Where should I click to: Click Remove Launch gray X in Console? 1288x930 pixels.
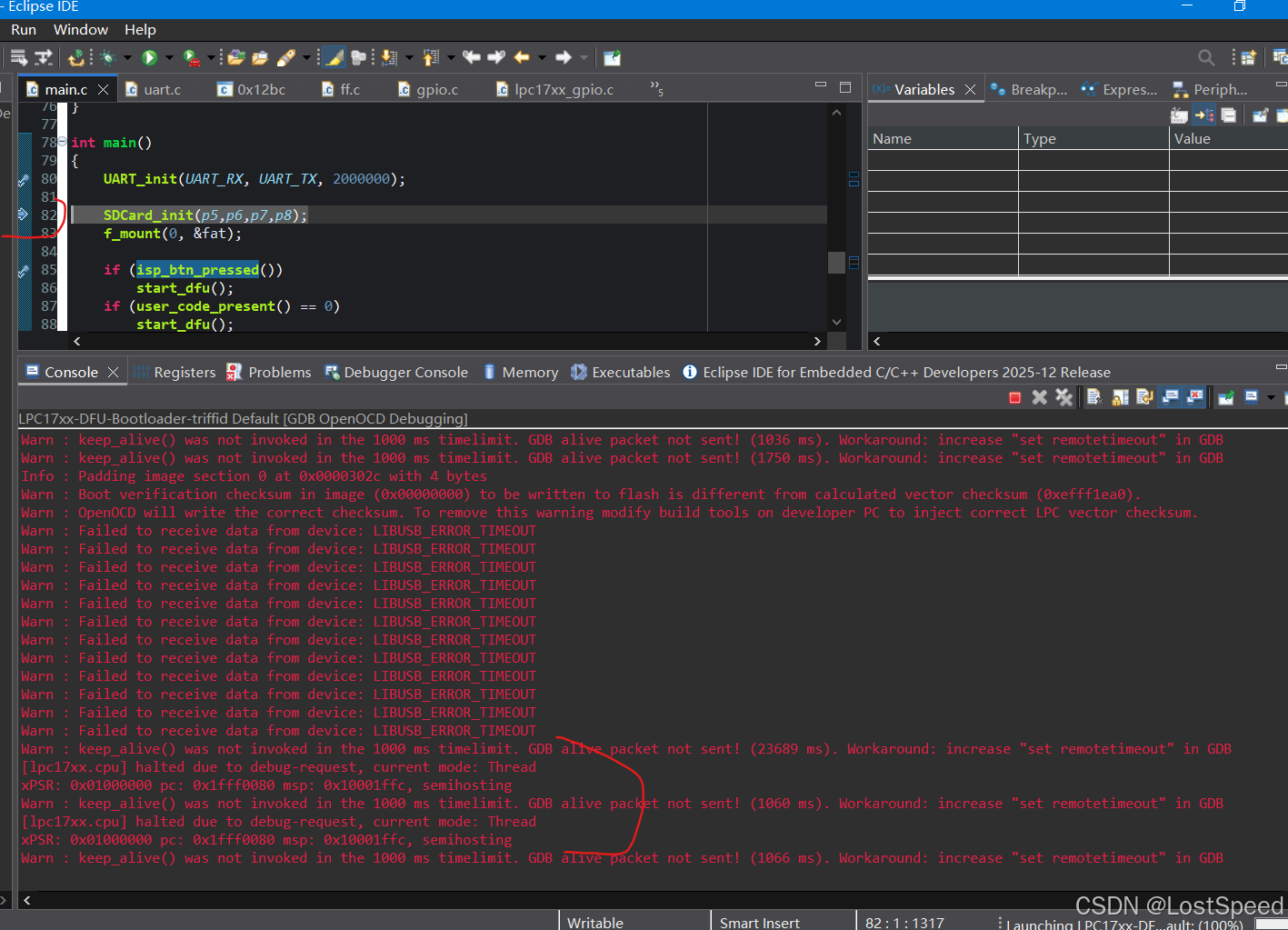pos(1040,397)
